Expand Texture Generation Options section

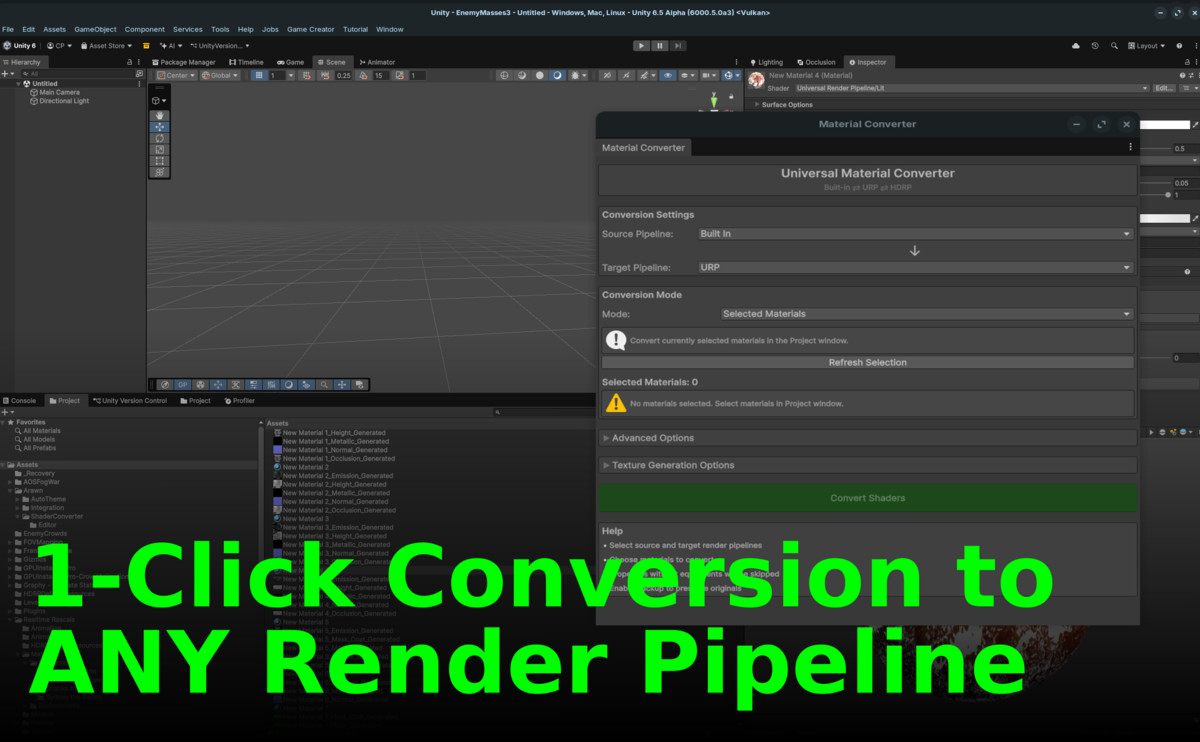click(867, 465)
